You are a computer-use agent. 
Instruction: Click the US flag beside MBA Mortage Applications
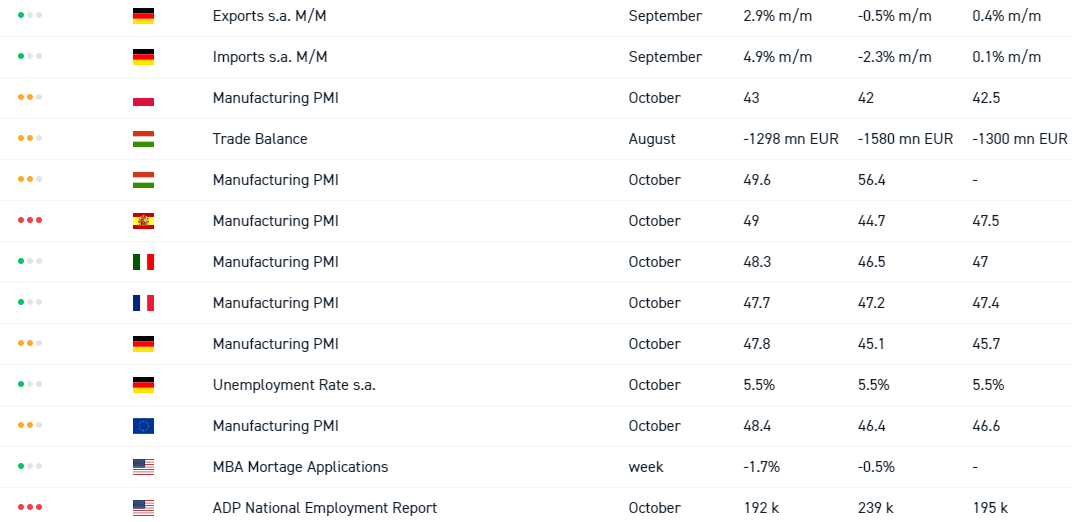(143, 467)
